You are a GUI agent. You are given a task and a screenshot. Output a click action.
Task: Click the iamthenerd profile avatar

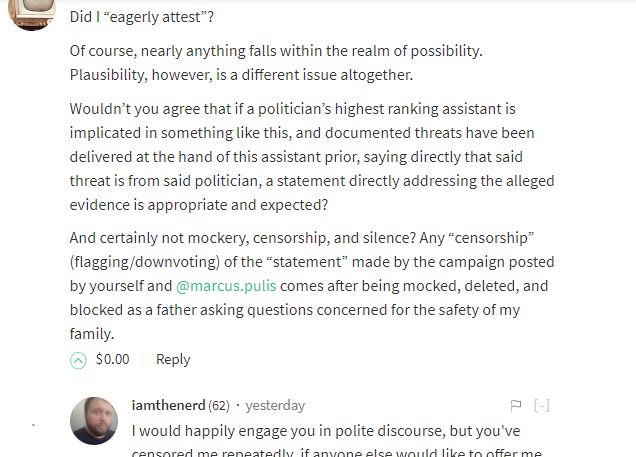(94, 421)
